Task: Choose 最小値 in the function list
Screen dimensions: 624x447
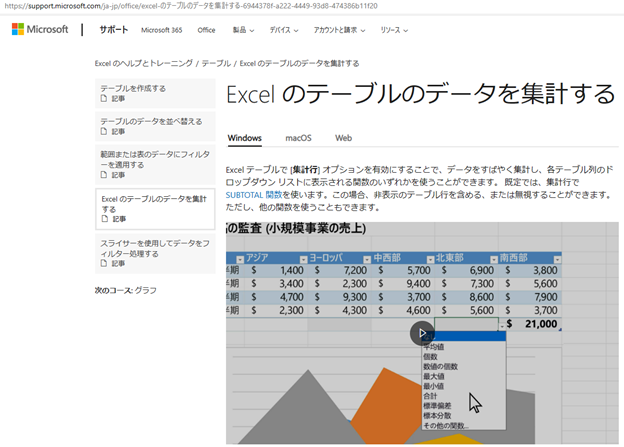Action: click(464, 386)
